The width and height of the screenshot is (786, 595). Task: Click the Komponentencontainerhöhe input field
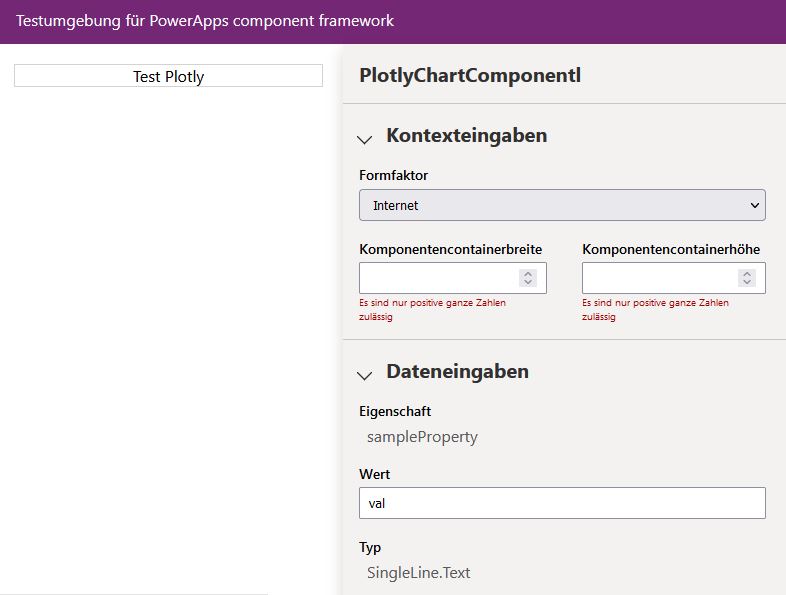point(659,278)
